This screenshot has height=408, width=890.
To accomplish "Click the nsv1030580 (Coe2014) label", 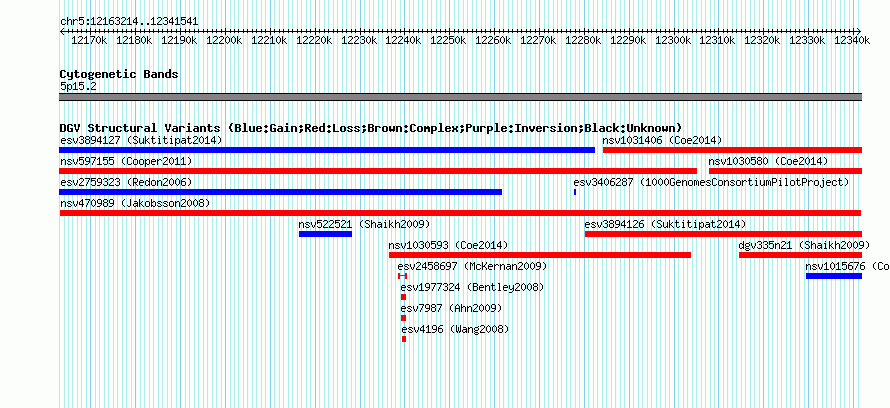I will point(769,162).
